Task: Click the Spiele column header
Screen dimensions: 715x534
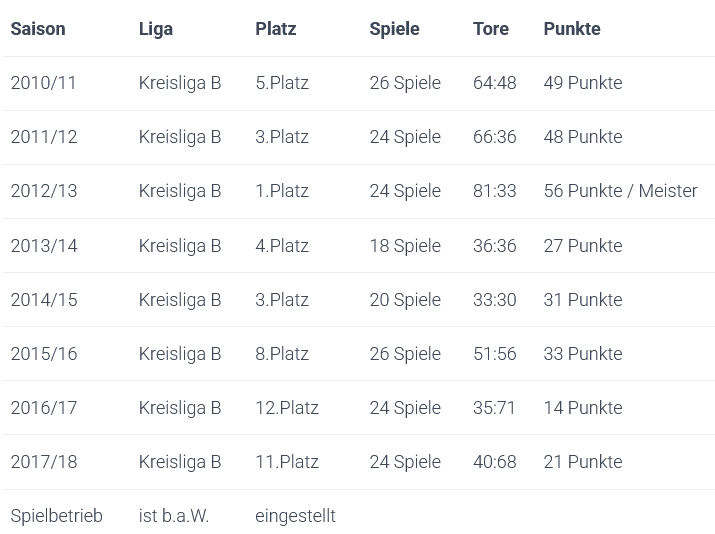Action: [x=394, y=29]
